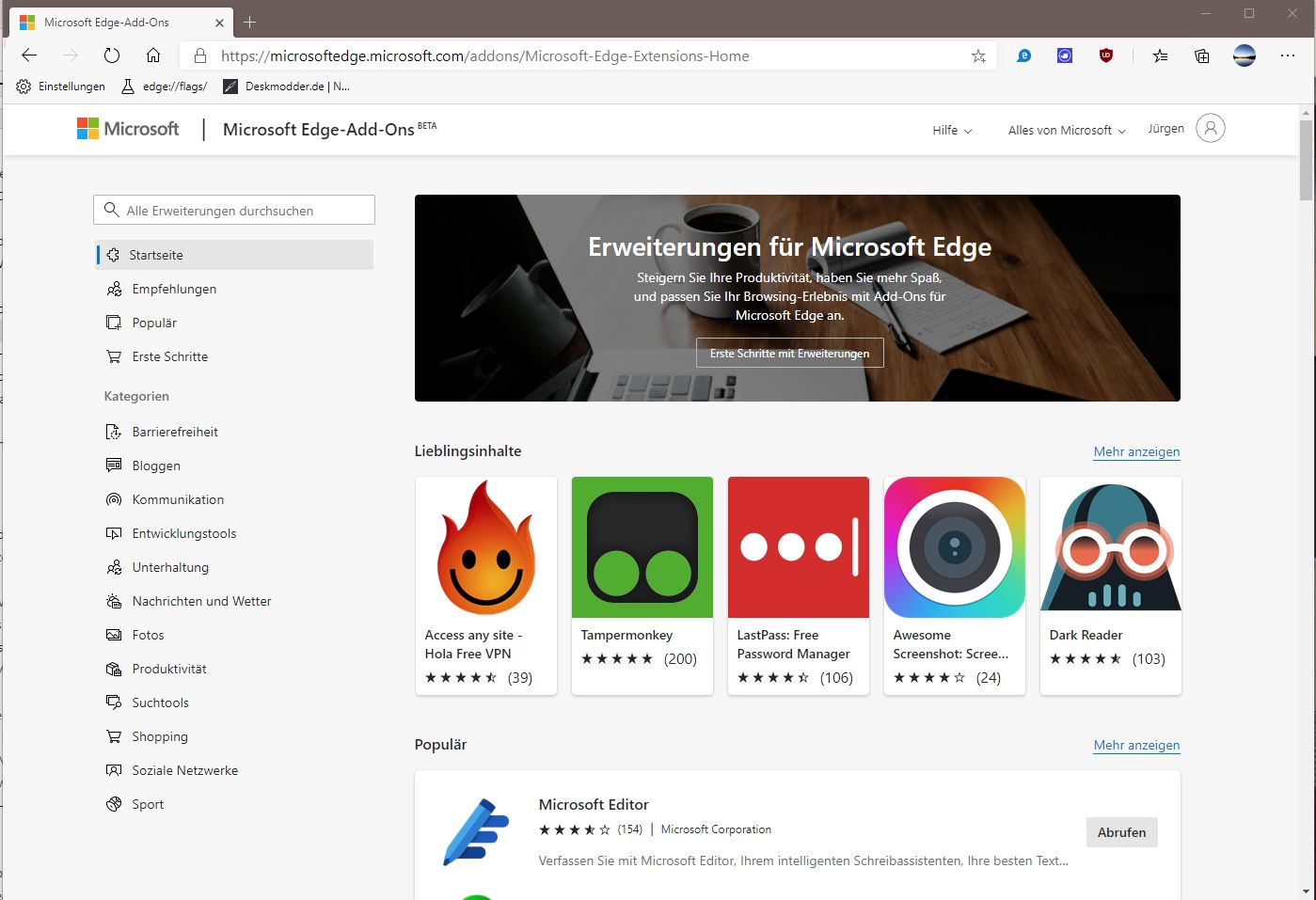
Task: Click the Unterhaltung category icon
Action: [114, 567]
